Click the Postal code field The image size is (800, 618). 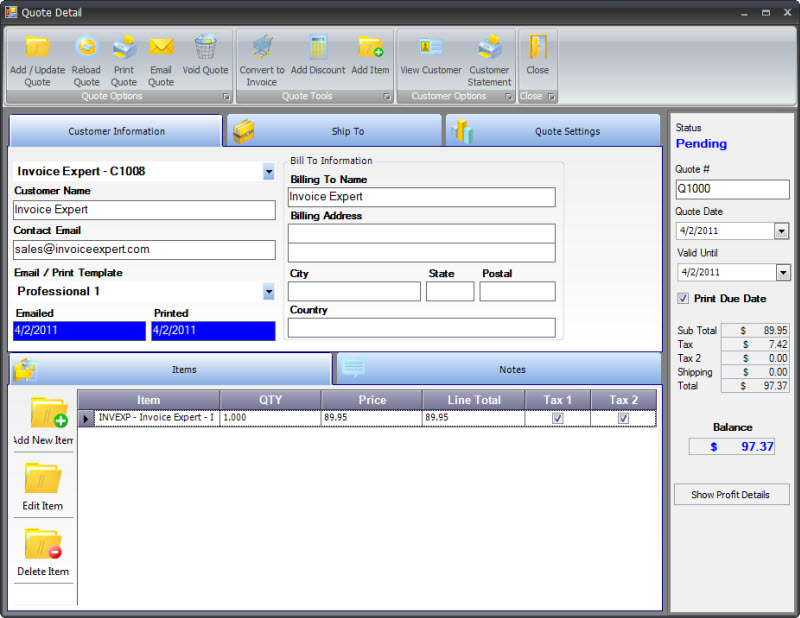pyautogui.click(x=517, y=291)
